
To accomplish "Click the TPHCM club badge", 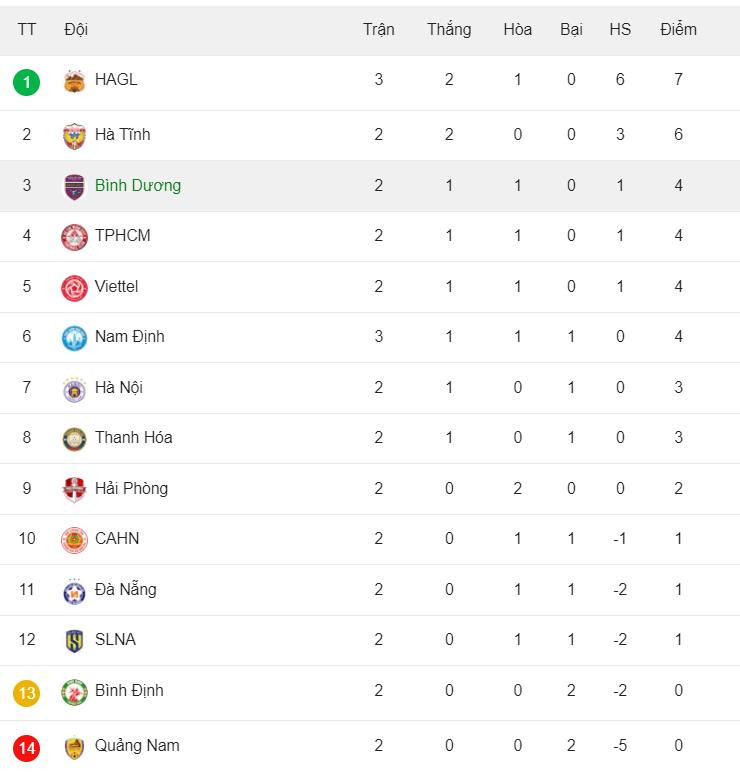I will [x=74, y=236].
